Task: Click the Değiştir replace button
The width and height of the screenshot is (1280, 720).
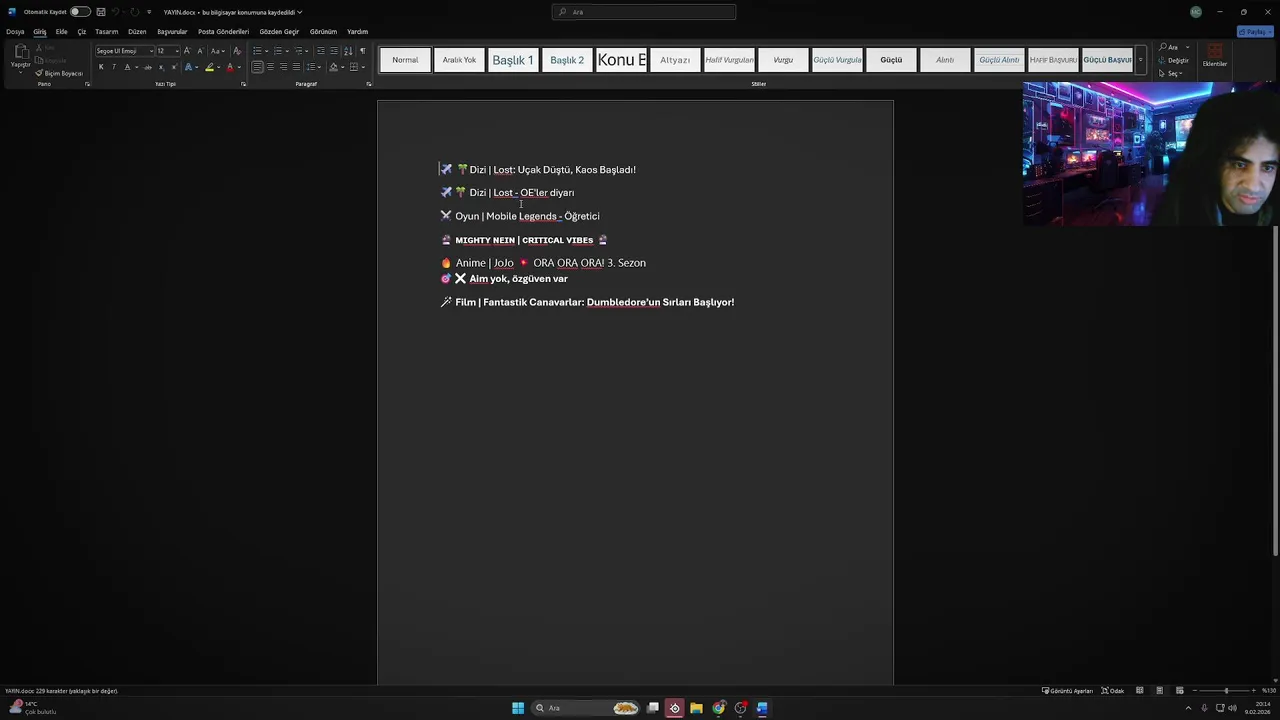Action: [x=1174, y=60]
